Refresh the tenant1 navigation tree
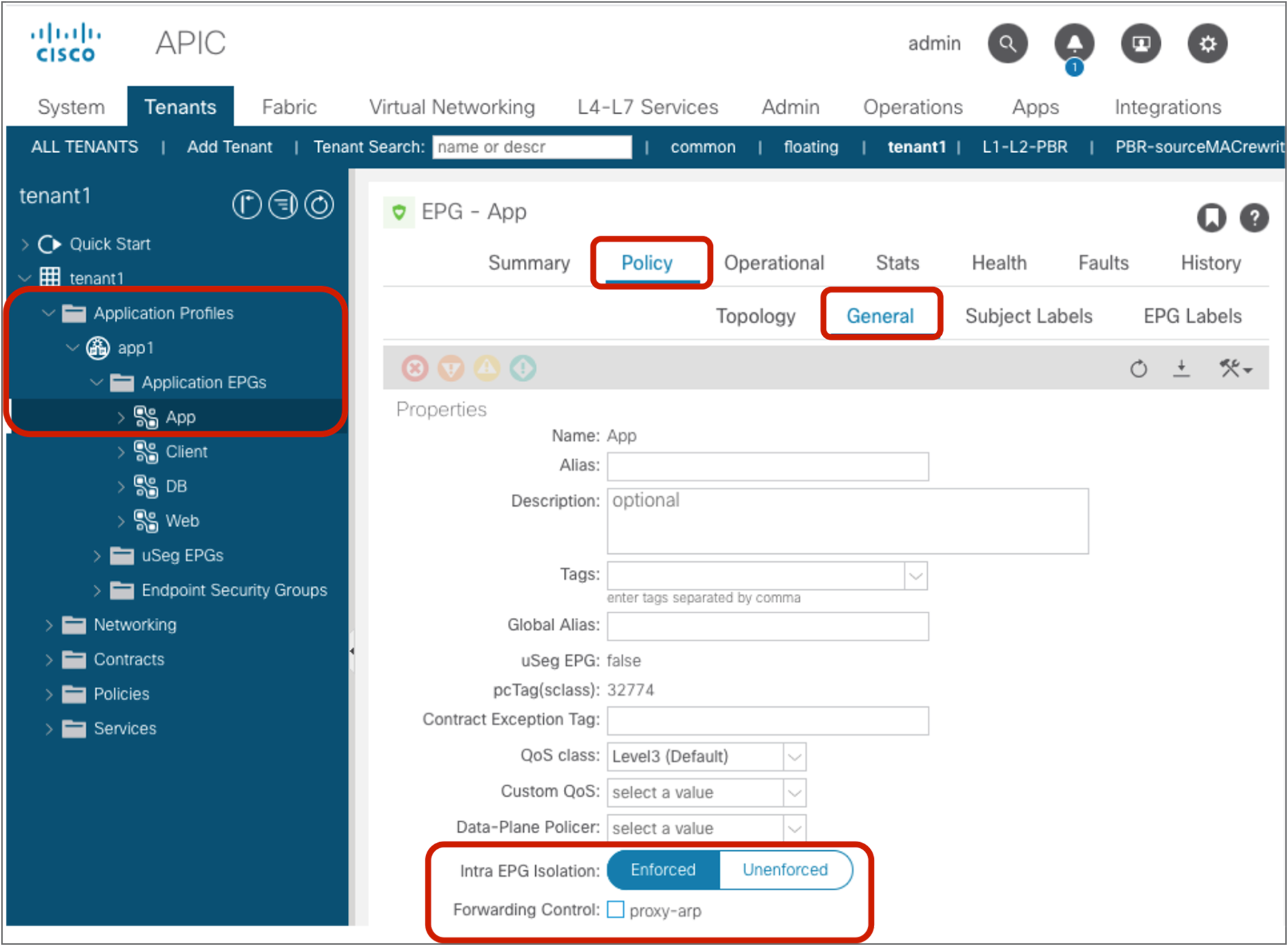Screen dimensions: 1288x946 (x=320, y=204)
